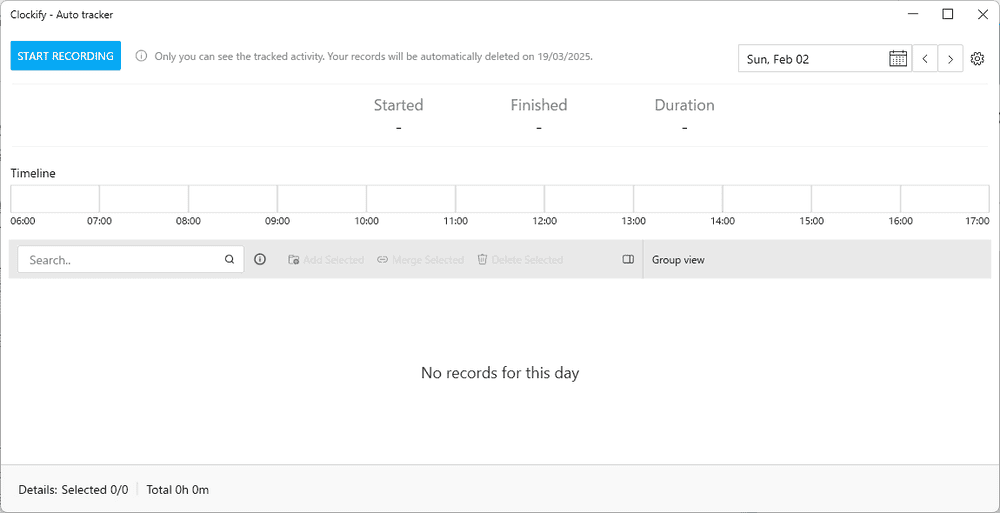
Task: Click the info icon next to search
Action: [x=260, y=260]
